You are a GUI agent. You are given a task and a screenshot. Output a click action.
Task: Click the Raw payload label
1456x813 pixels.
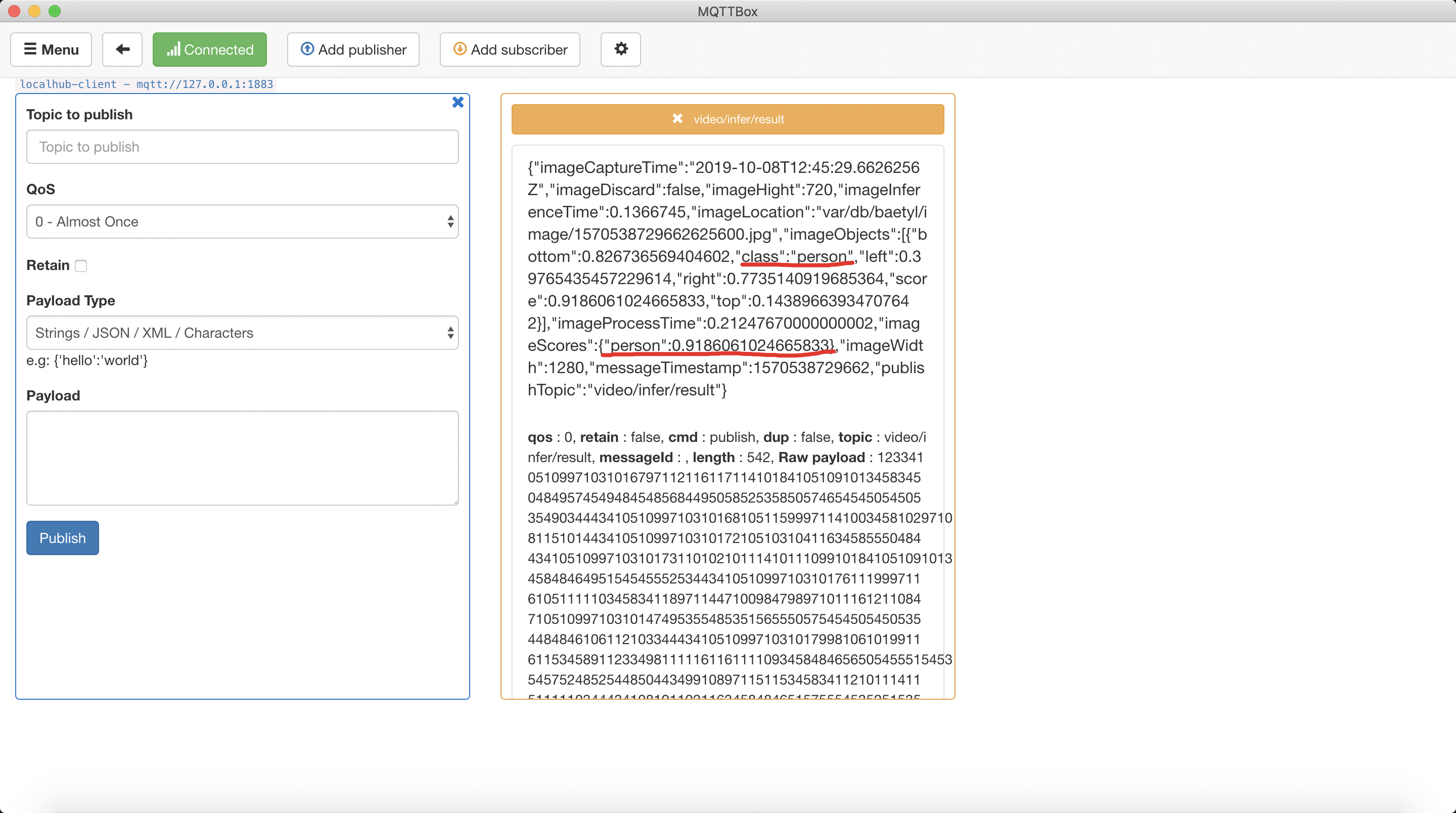pos(822,458)
